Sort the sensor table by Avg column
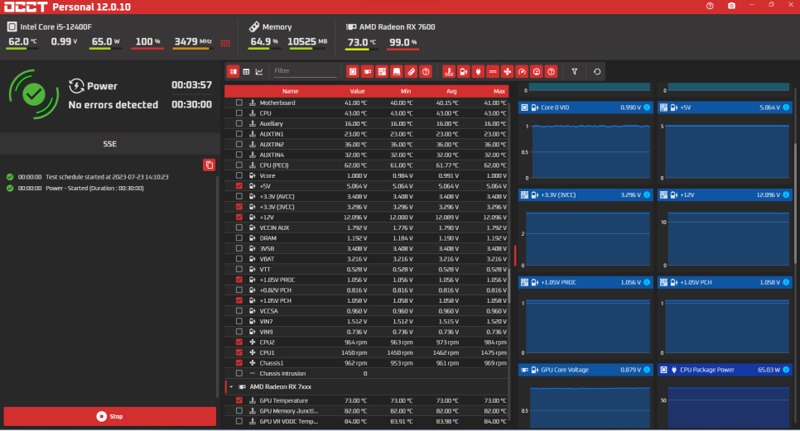This screenshot has height=431, width=800. tap(452, 91)
